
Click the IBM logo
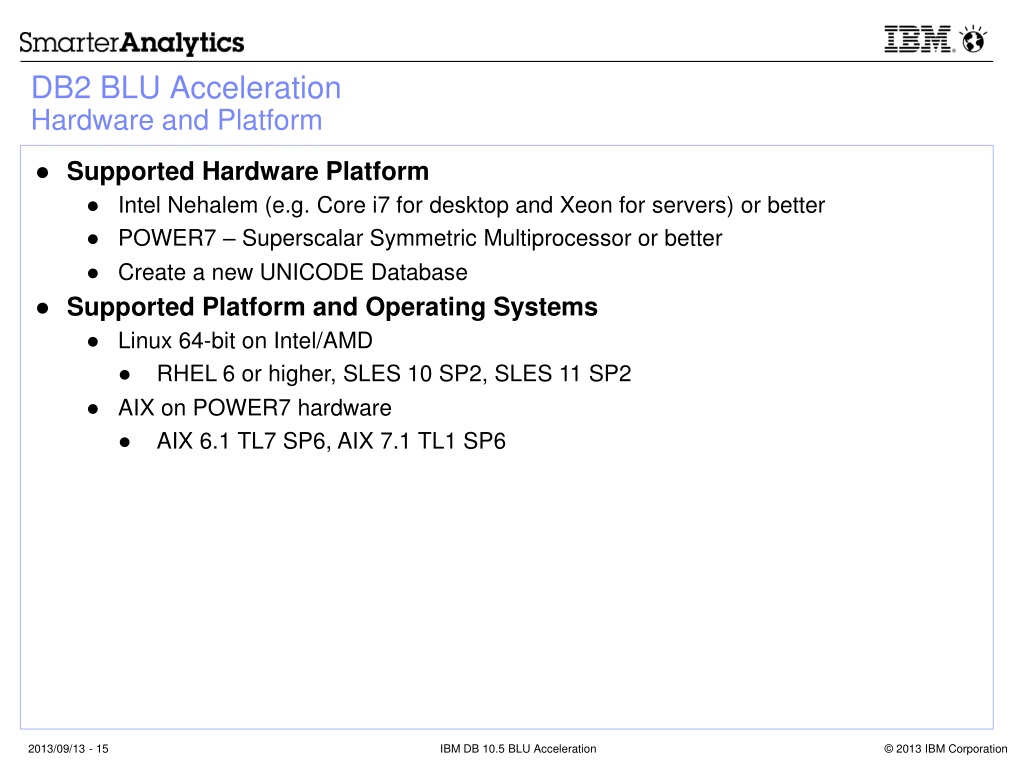tap(920, 39)
